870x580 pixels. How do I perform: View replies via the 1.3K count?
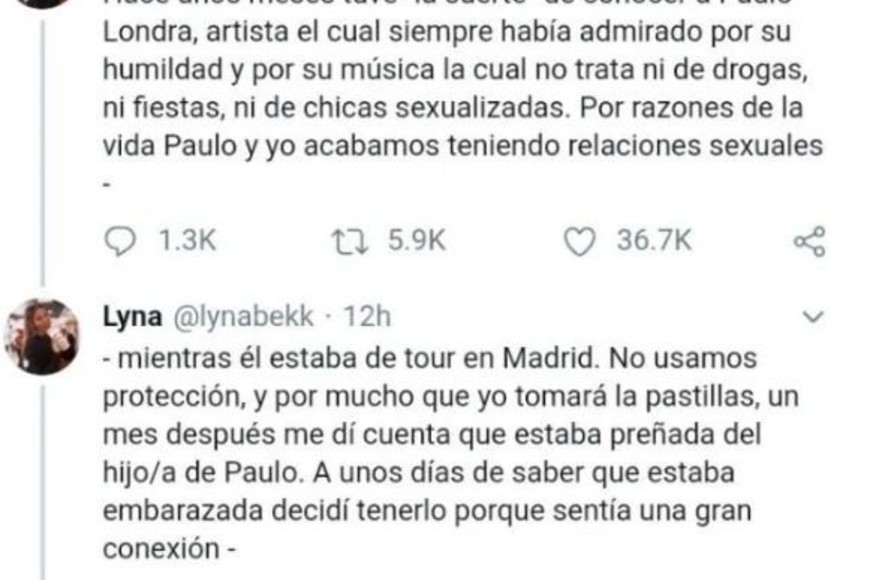click(187, 241)
